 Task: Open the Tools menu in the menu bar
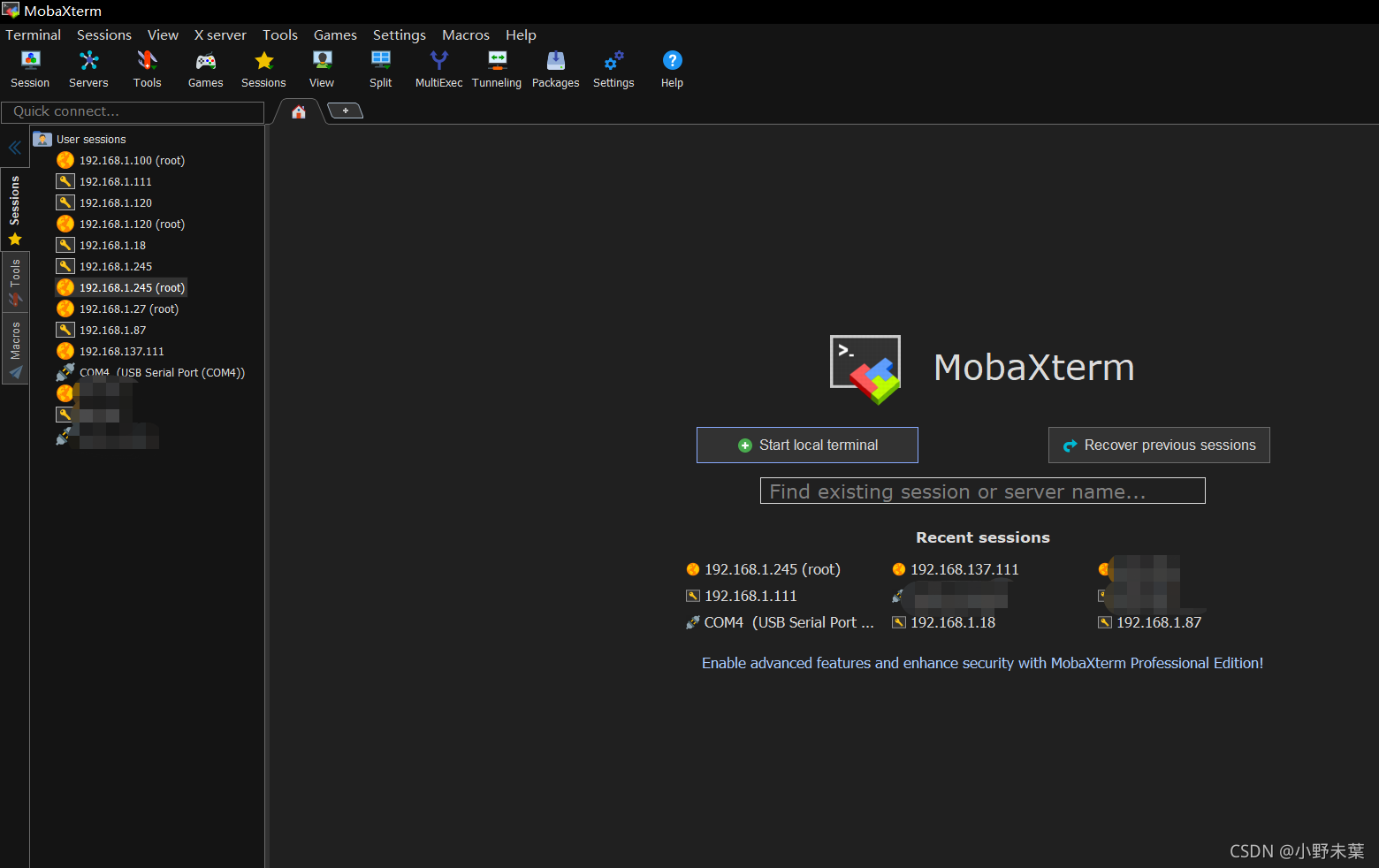point(280,34)
